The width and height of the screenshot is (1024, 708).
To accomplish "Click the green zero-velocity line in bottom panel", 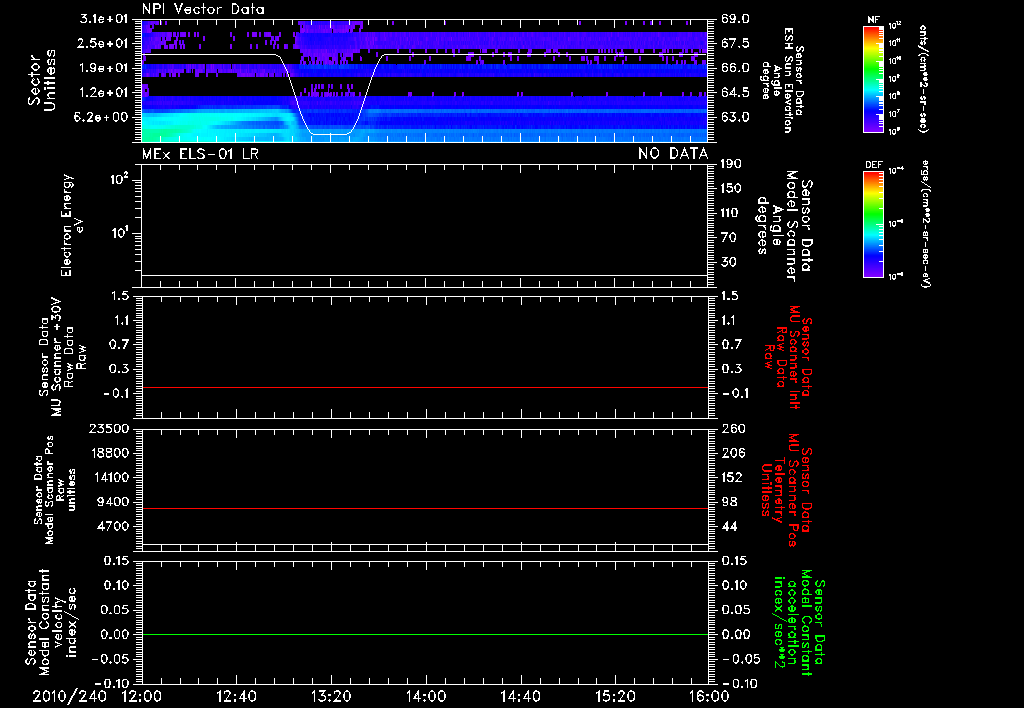I will click(x=424, y=634).
